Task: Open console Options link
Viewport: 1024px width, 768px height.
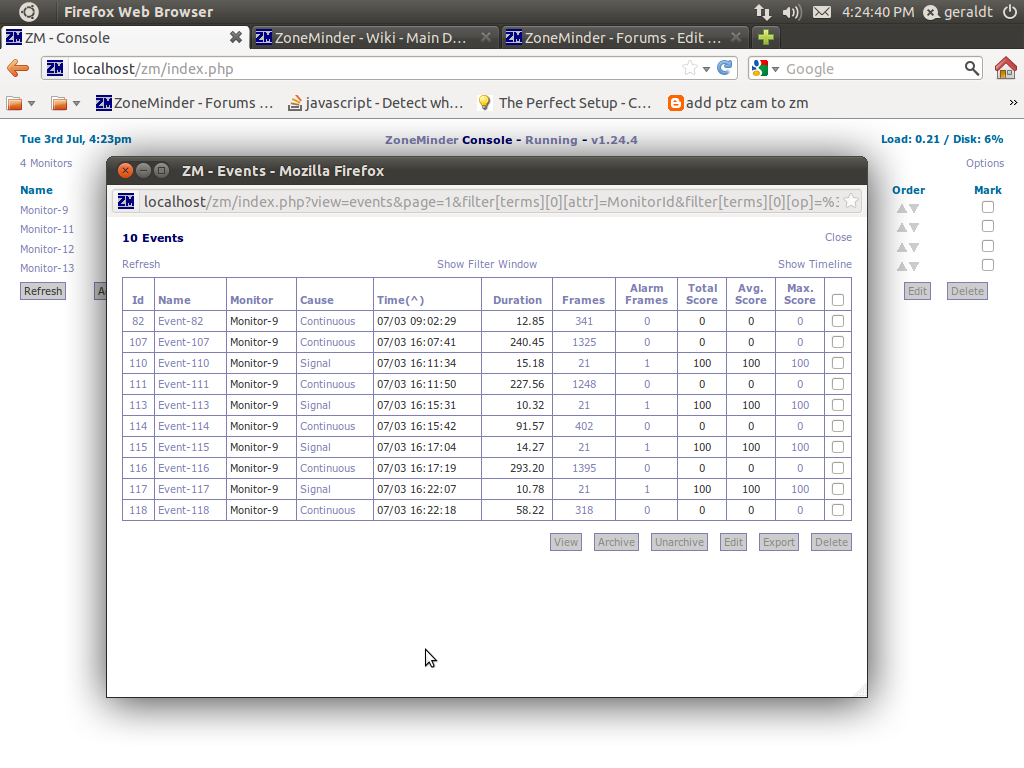Action: point(985,163)
